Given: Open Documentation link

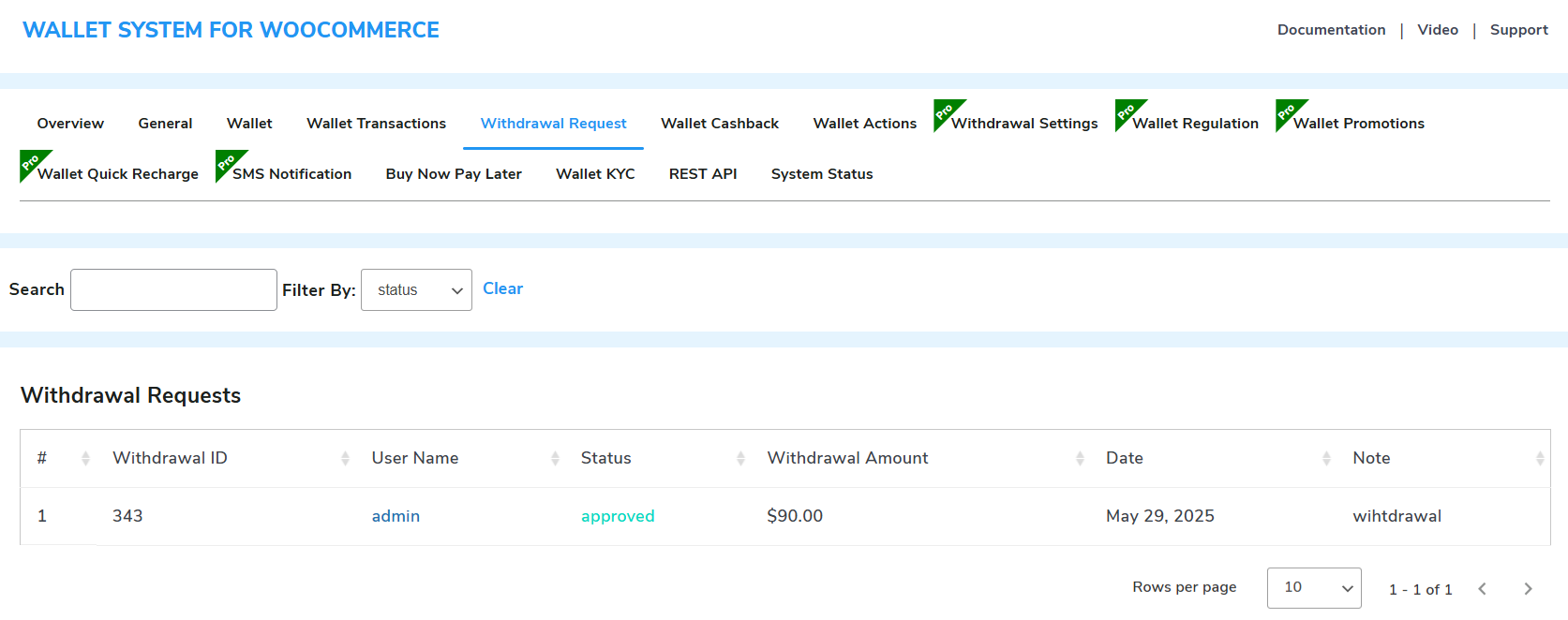Looking at the screenshot, I should (1331, 30).
